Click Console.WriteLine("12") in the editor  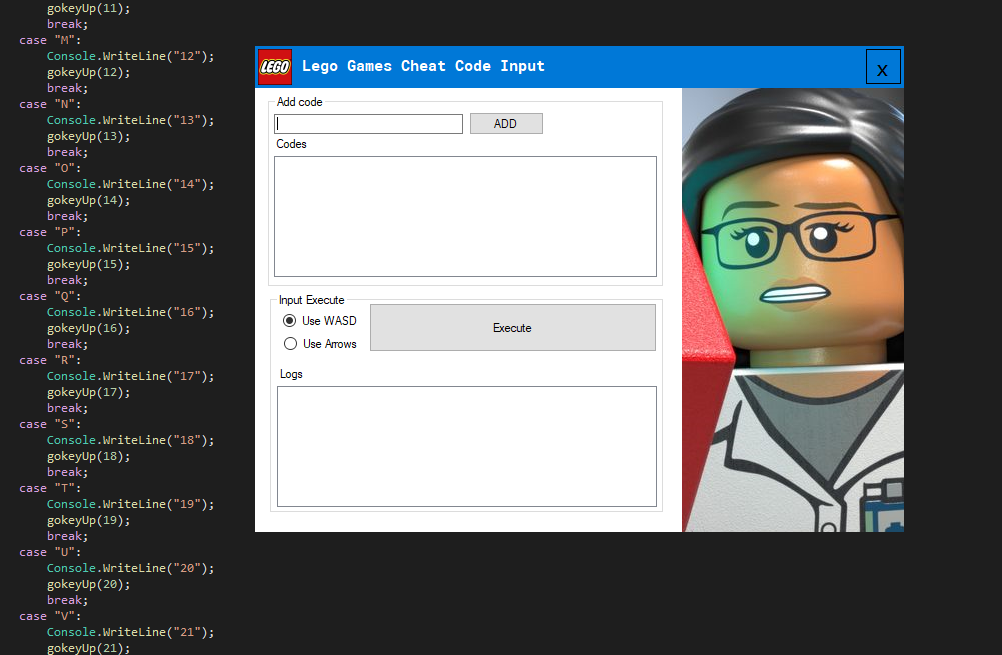pos(130,56)
